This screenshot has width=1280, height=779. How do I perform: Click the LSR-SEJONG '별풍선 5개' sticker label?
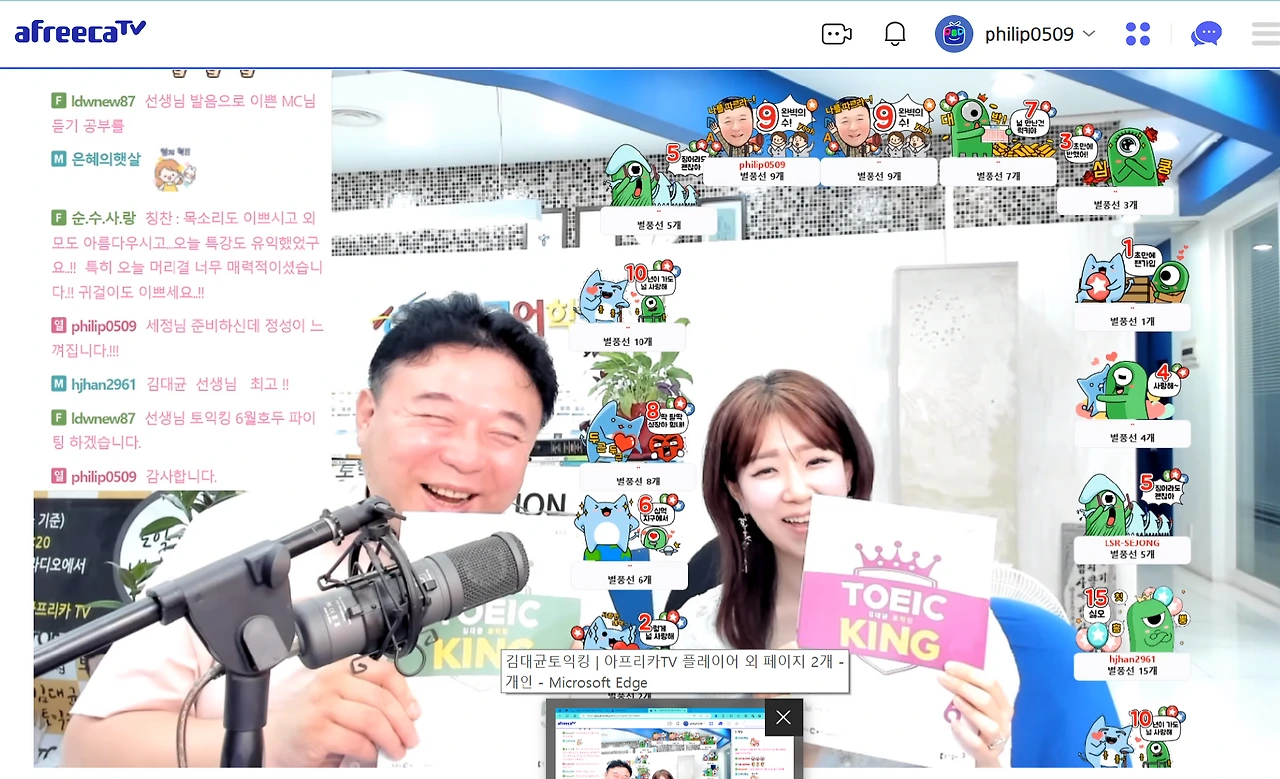[x=1132, y=550]
